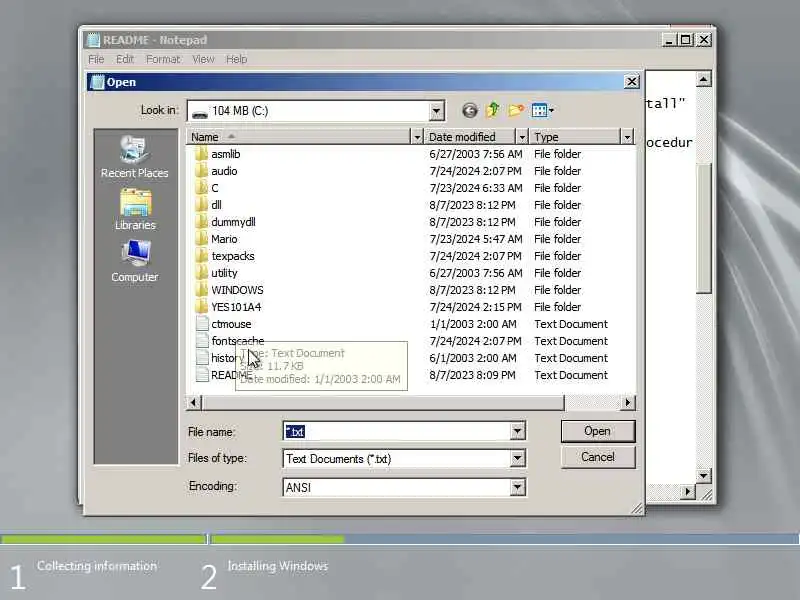Viewport: 800px width, 600px height.
Task: Click into the File name input field
Action: click(x=397, y=432)
